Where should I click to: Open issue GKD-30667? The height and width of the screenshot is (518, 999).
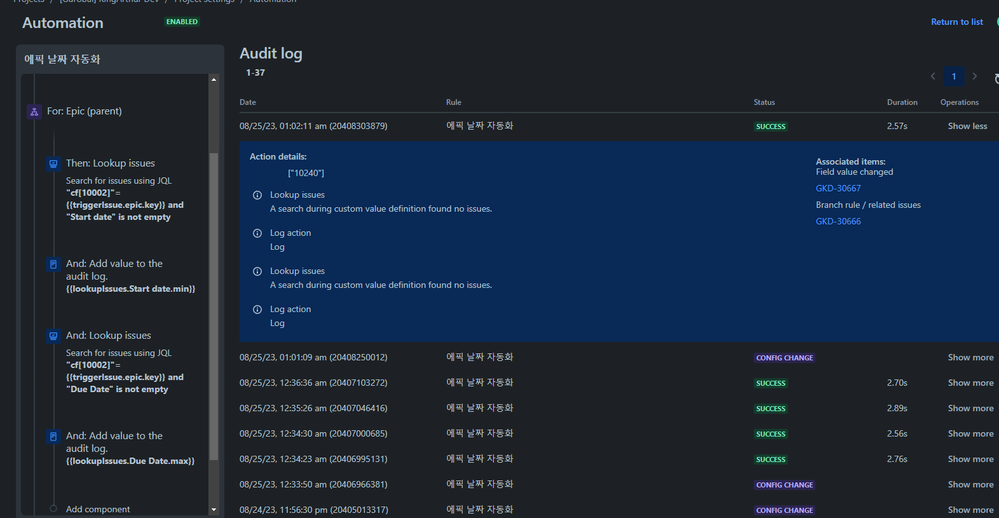point(838,189)
